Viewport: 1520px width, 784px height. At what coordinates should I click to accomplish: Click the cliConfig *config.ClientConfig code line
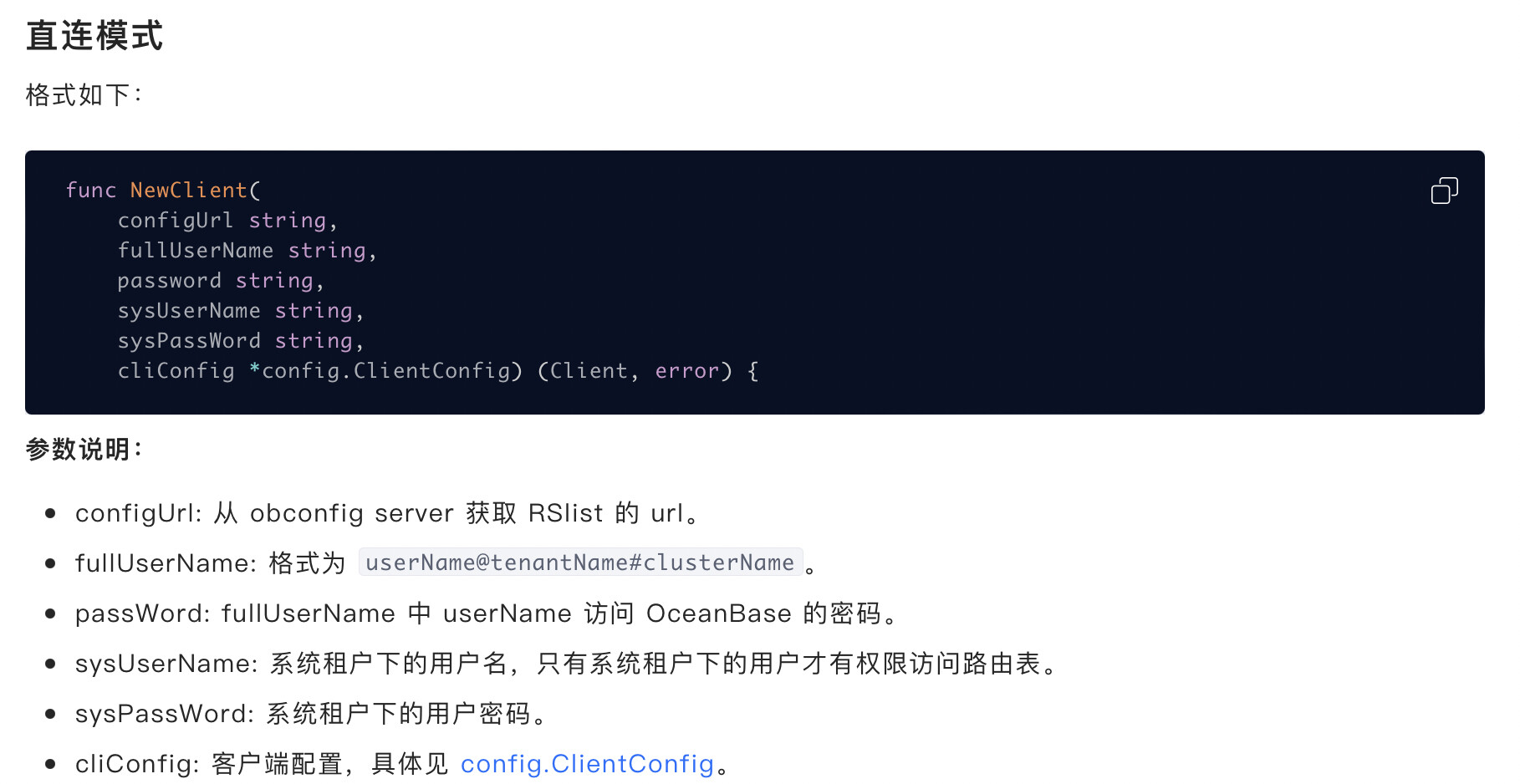coord(438,371)
